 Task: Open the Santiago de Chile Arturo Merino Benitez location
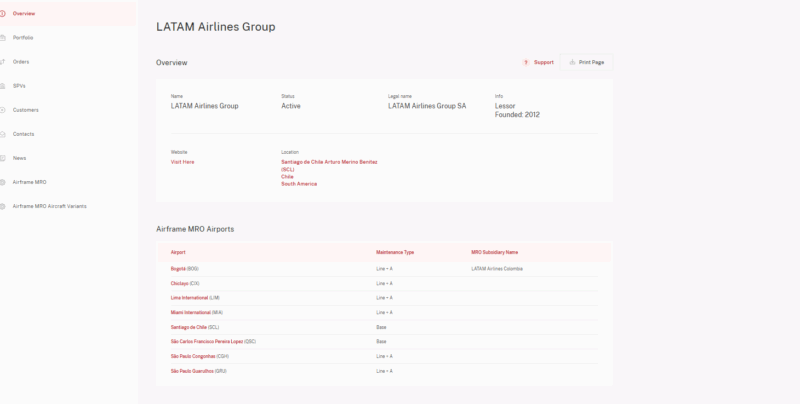(329, 161)
